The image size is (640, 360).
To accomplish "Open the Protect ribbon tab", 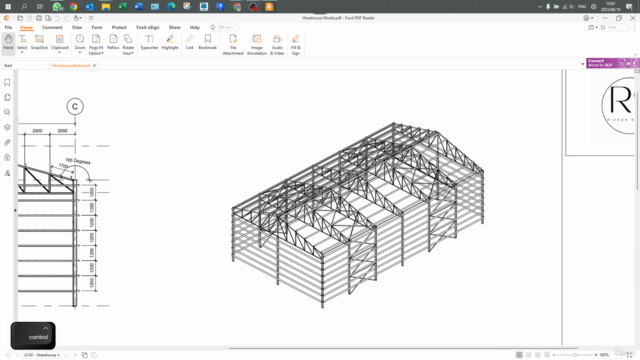I will coord(119,27).
